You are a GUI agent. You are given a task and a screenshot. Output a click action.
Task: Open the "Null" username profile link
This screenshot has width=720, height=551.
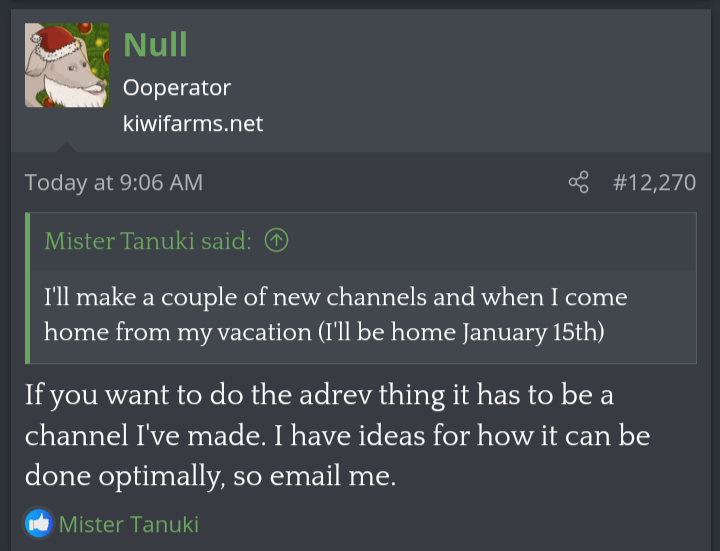click(155, 44)
